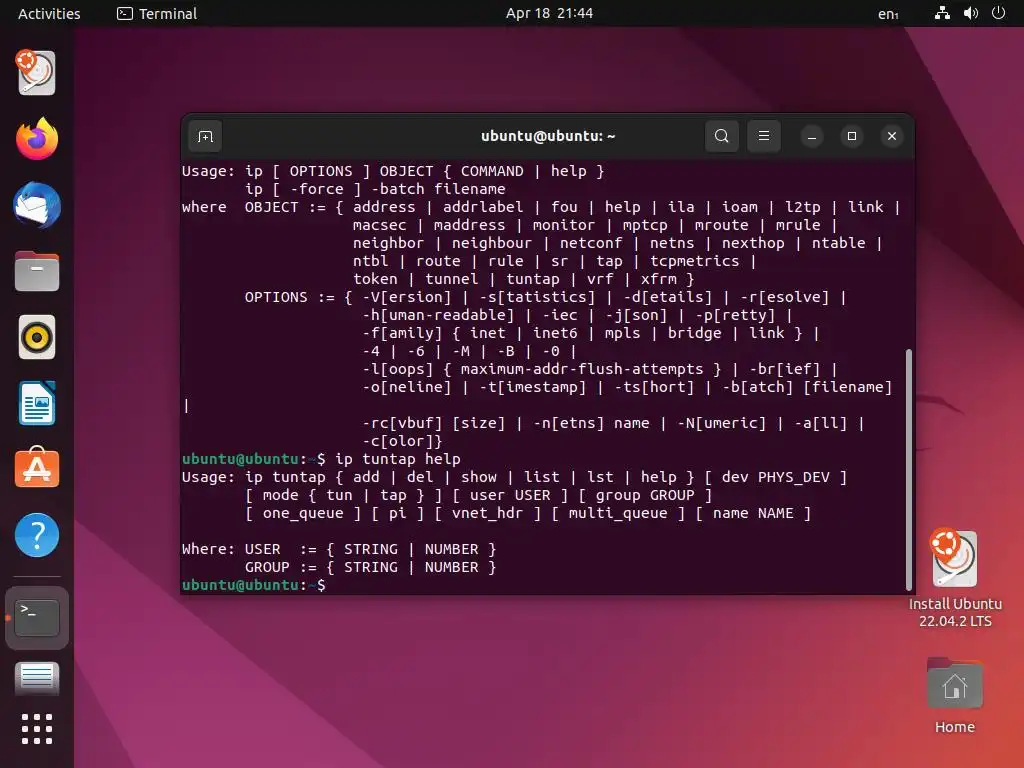Click 'GROUP' in 'GROUP := {' definition line
This screenshot has height=768, width=1024.
point(267,567)
